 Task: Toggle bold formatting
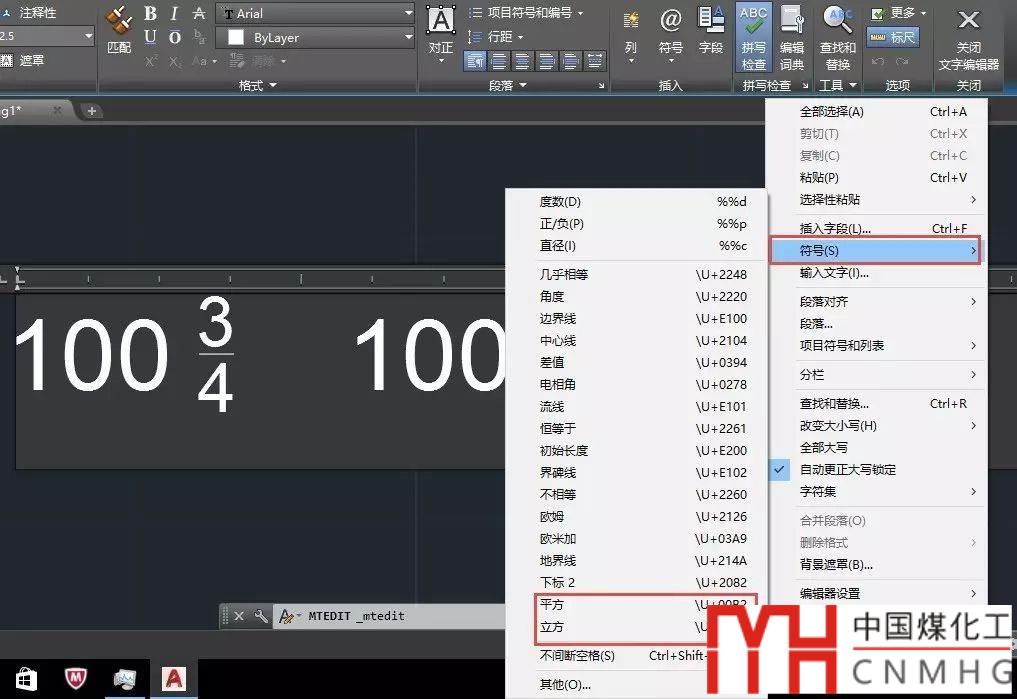tap(150, 14)
